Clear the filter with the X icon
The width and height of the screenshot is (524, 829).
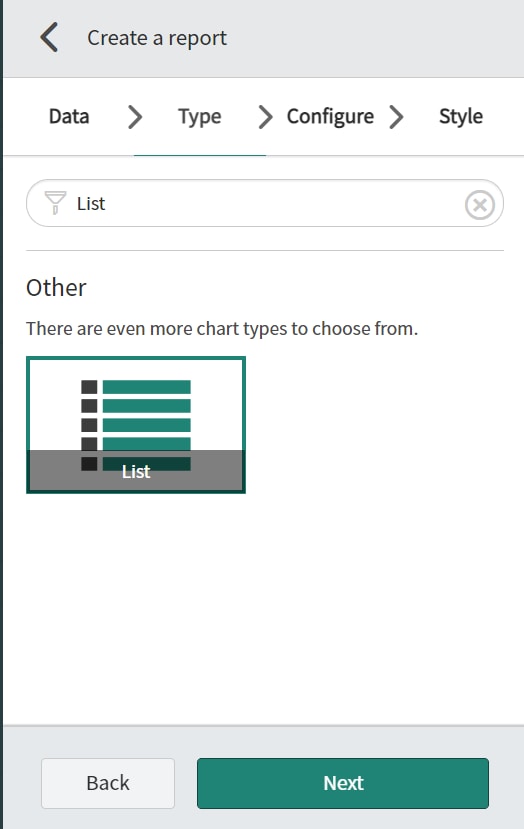click(x=480, y=205)
